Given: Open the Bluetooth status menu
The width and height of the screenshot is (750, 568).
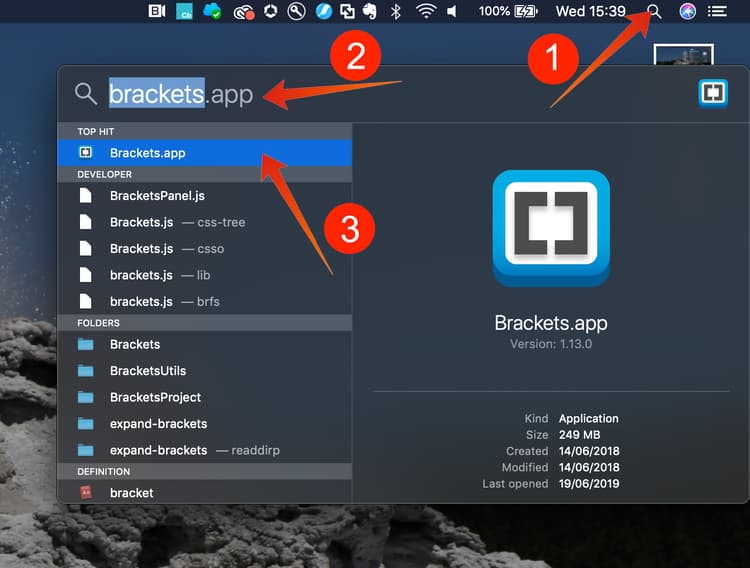Looking at the screenshot, I should pos(396,11).
